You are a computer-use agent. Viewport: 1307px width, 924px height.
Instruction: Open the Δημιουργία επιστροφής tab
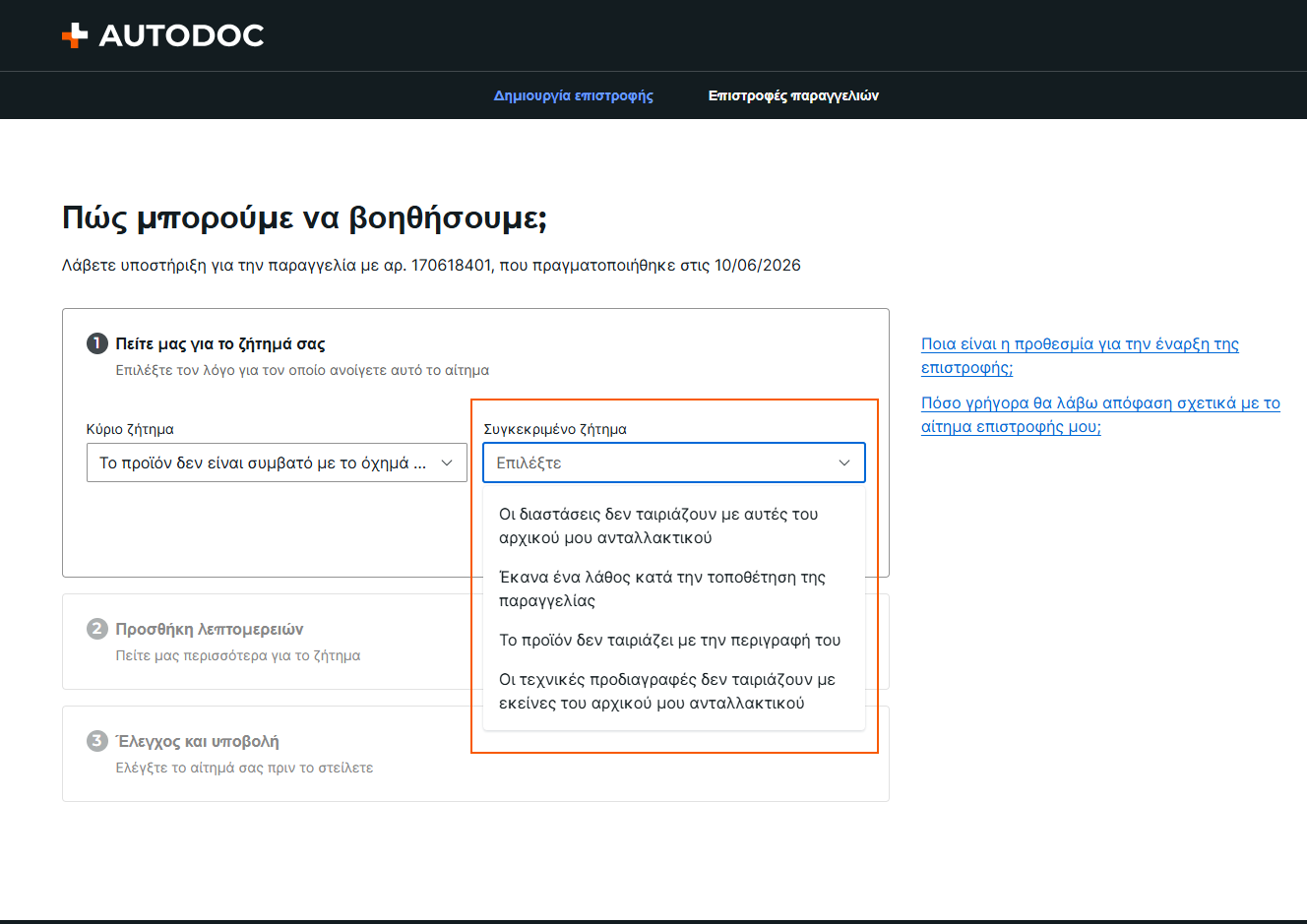tap(574, 95)
